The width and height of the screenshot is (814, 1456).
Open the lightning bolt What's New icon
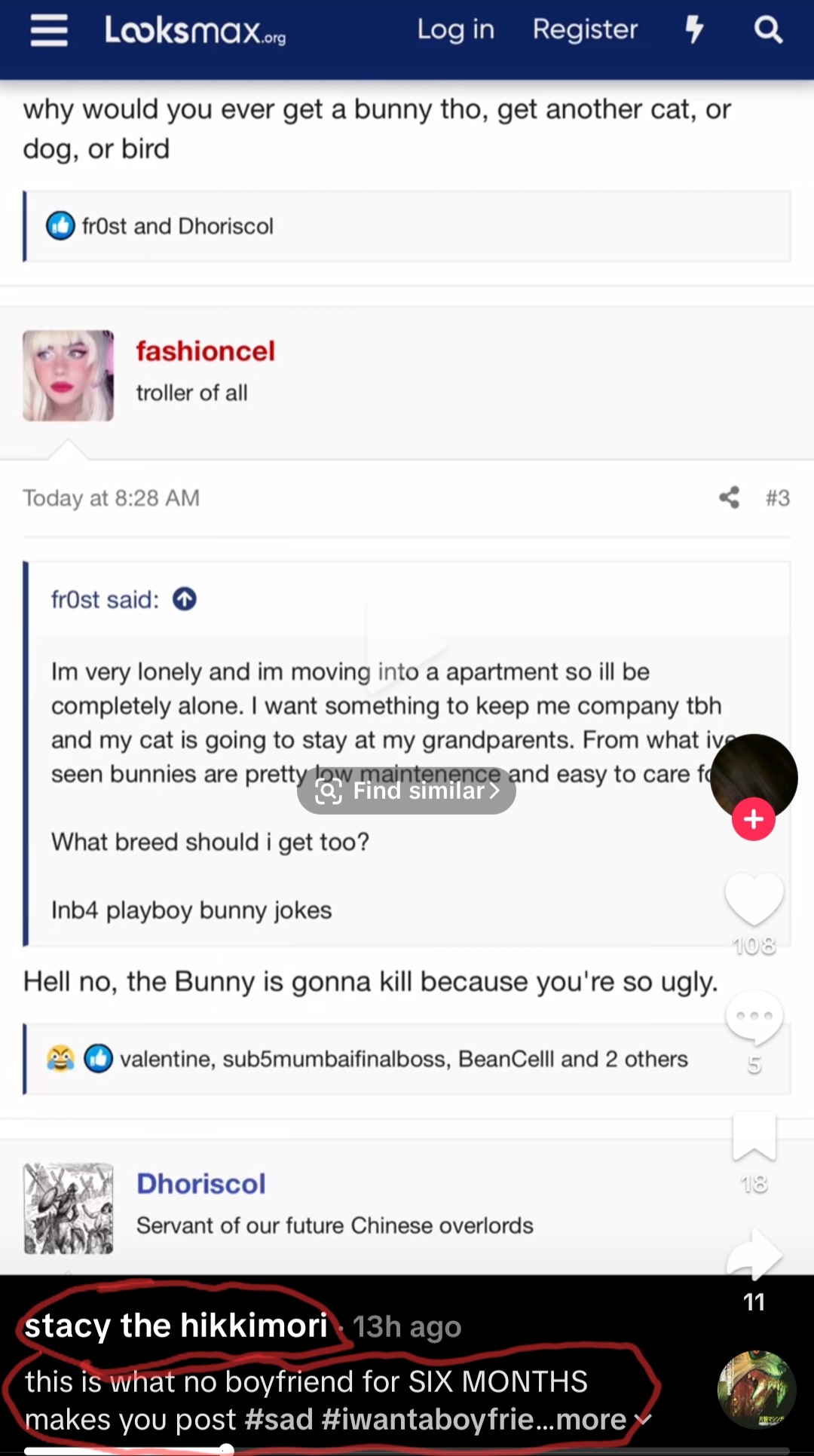coord(694,30)
